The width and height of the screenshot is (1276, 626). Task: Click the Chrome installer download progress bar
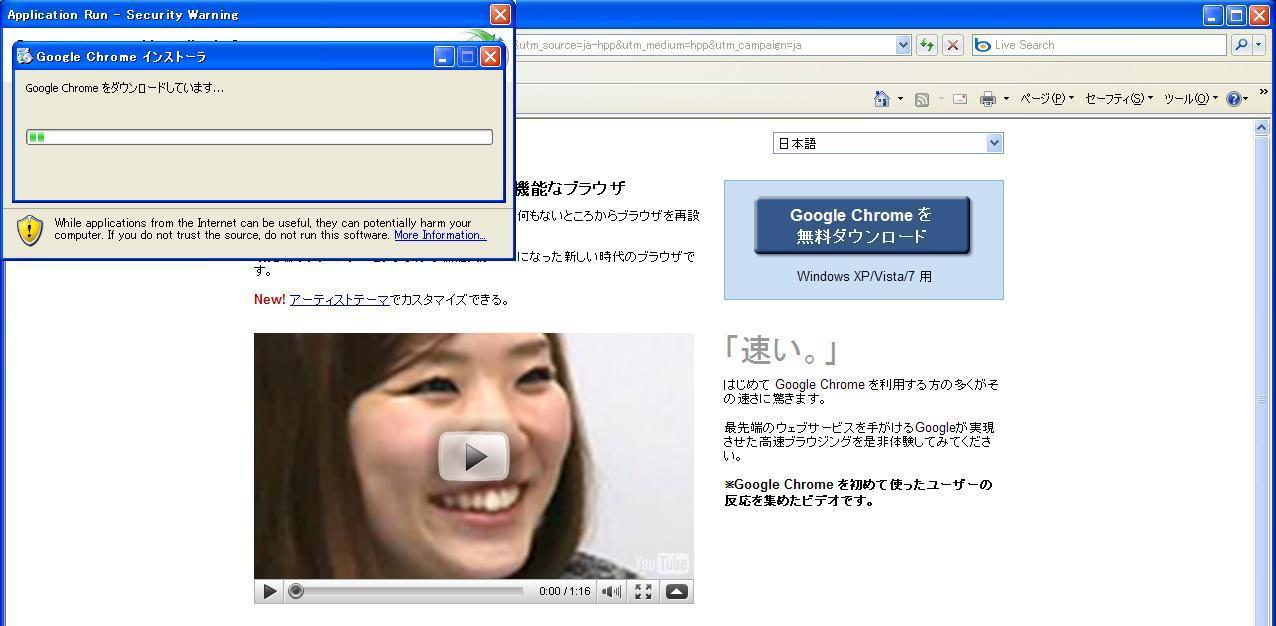tap(259, 137)
